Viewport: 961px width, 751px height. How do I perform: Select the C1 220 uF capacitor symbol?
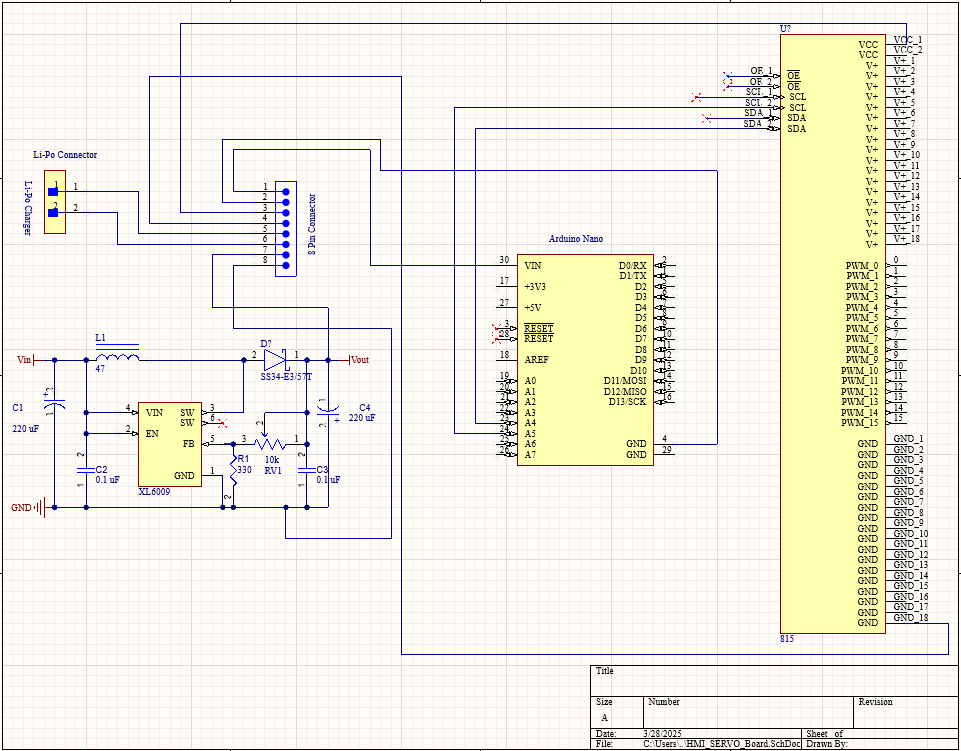(x=55, y=403)
